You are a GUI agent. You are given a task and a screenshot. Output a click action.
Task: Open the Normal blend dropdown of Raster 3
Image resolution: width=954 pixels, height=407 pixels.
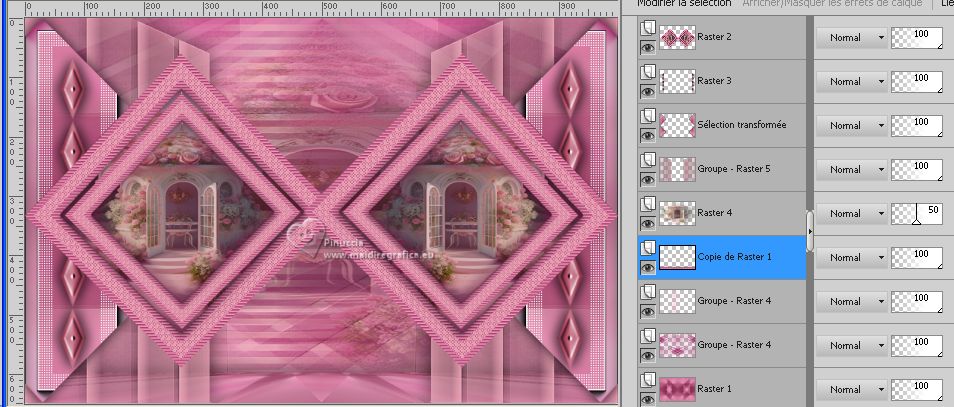pos(851,82)
